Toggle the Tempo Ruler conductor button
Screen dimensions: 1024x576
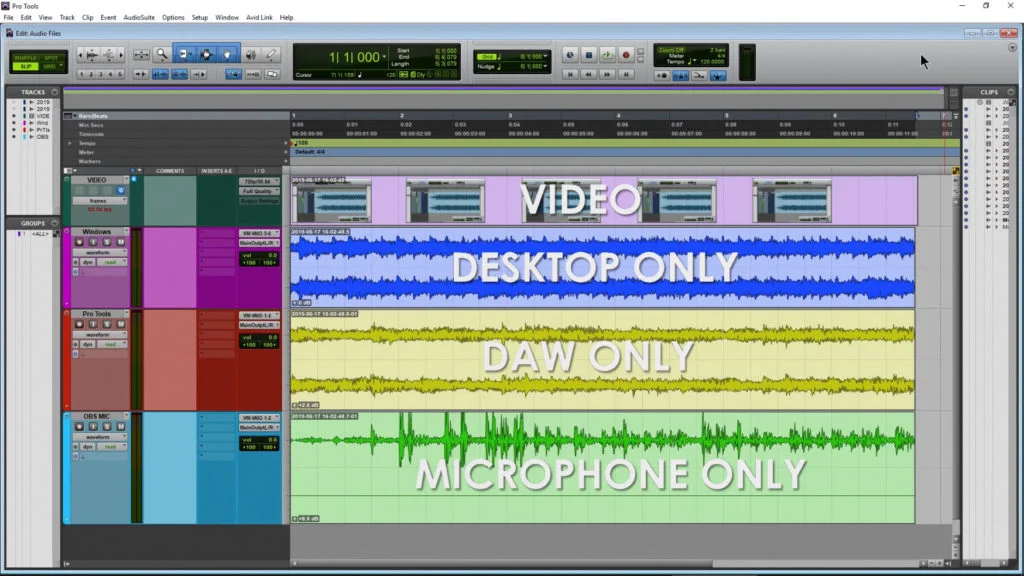click(x=718, y=76)
